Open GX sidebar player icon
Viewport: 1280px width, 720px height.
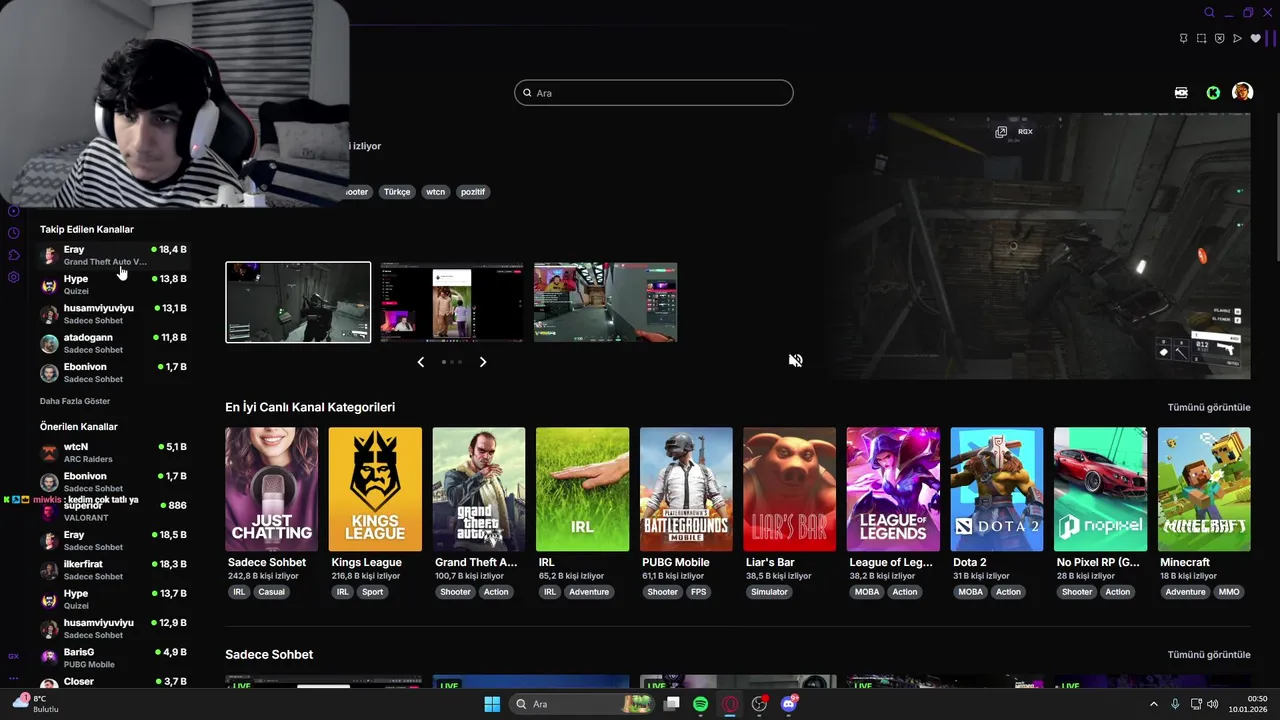pos(14,211)
